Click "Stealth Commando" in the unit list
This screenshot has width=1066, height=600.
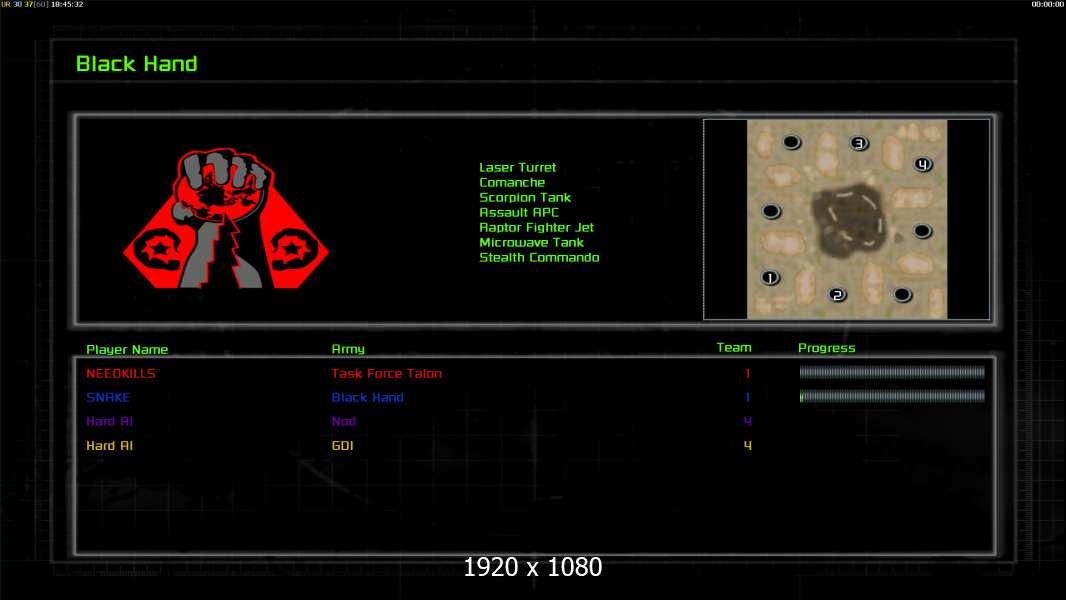539,257
